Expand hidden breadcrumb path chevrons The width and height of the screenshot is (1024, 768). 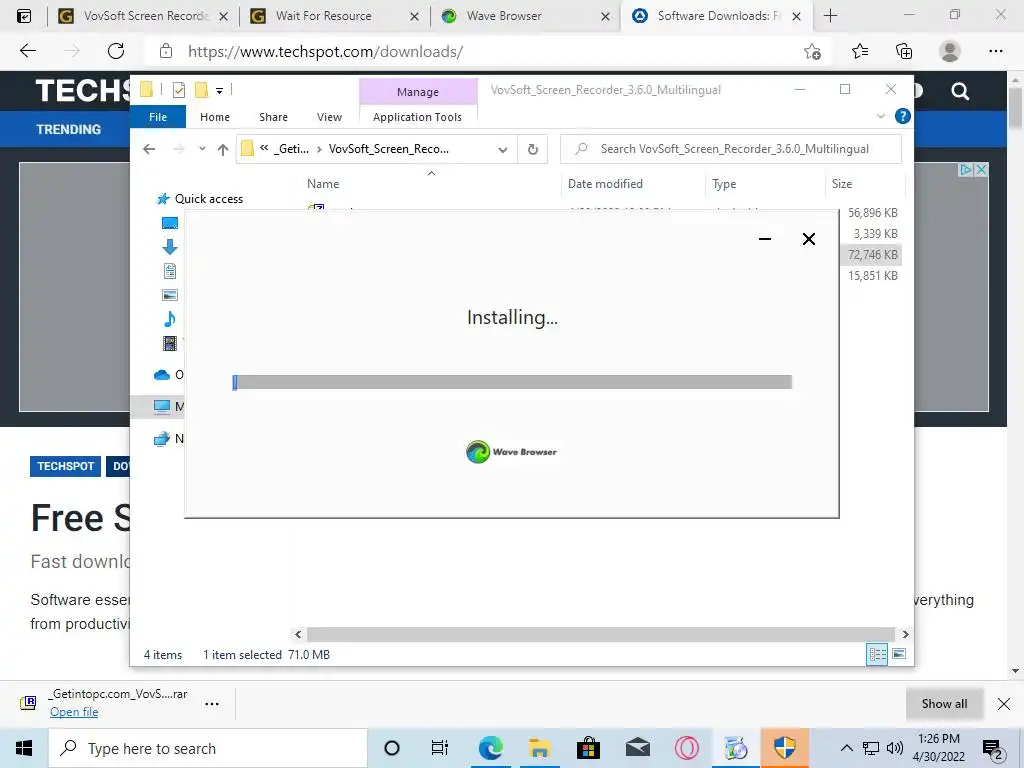(x=264, y=148)
